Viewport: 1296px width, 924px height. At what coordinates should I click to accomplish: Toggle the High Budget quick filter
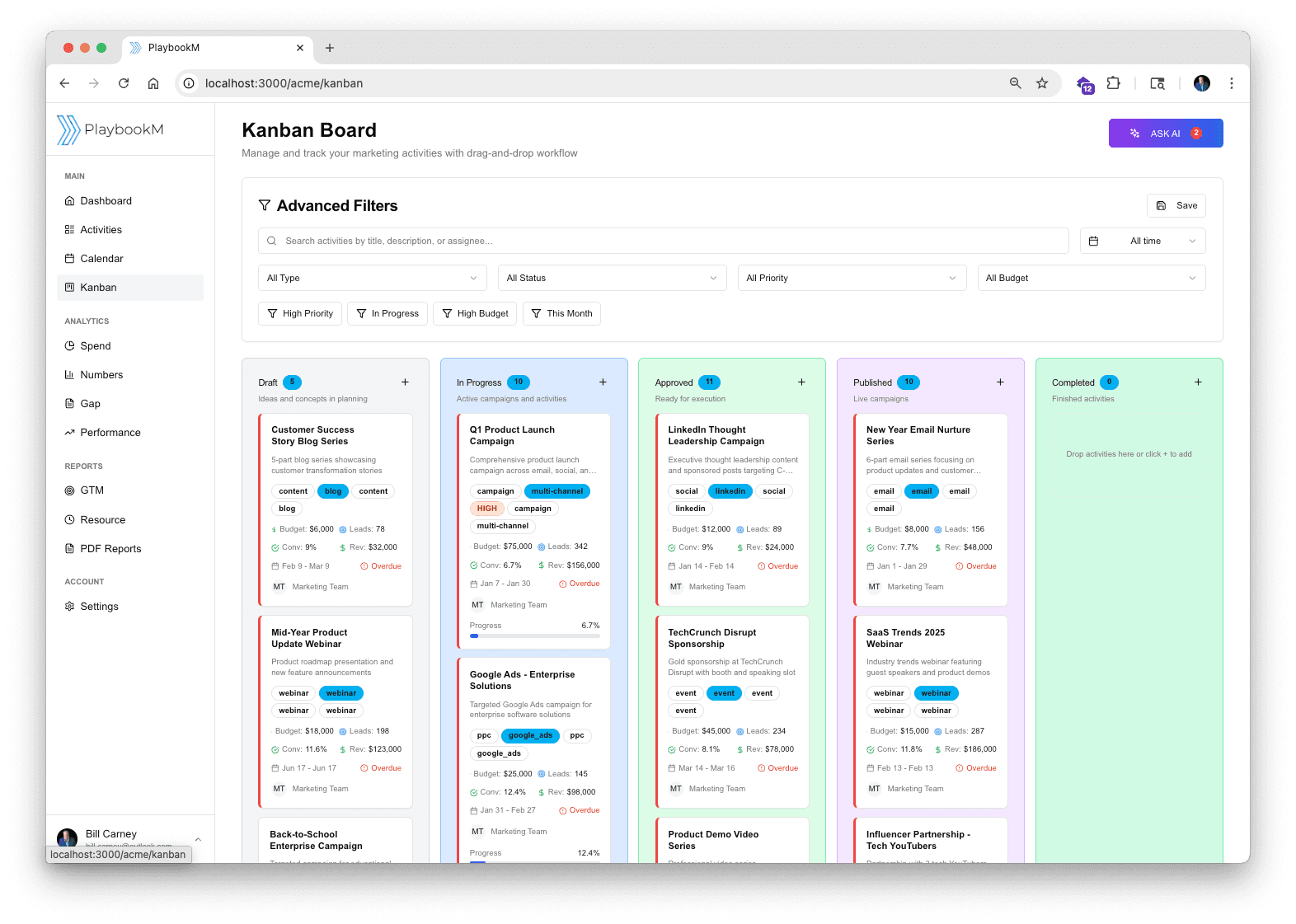pyautogui.click(x=475, y=313)
